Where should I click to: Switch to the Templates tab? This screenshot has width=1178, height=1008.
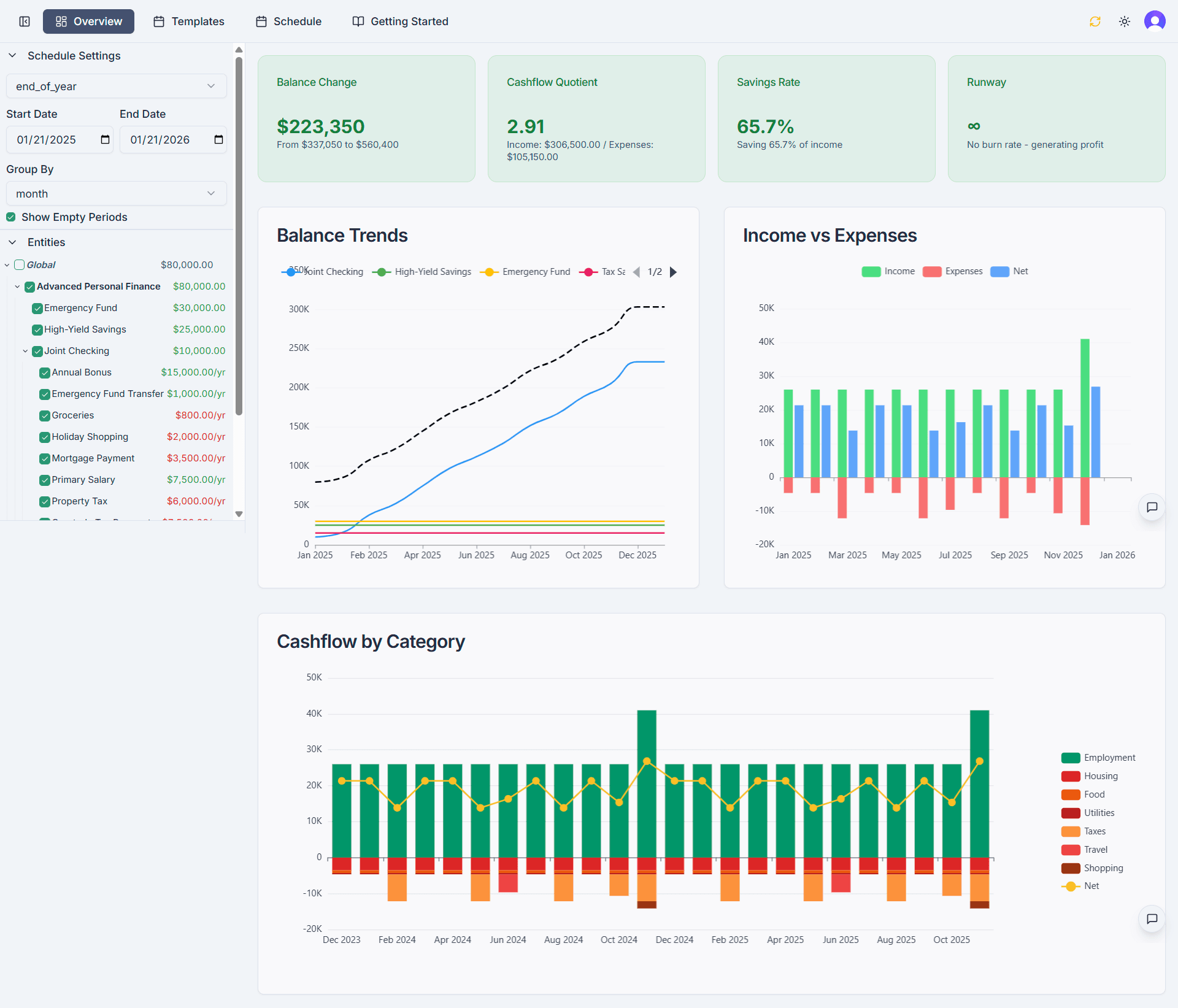(x=189, y=21)
